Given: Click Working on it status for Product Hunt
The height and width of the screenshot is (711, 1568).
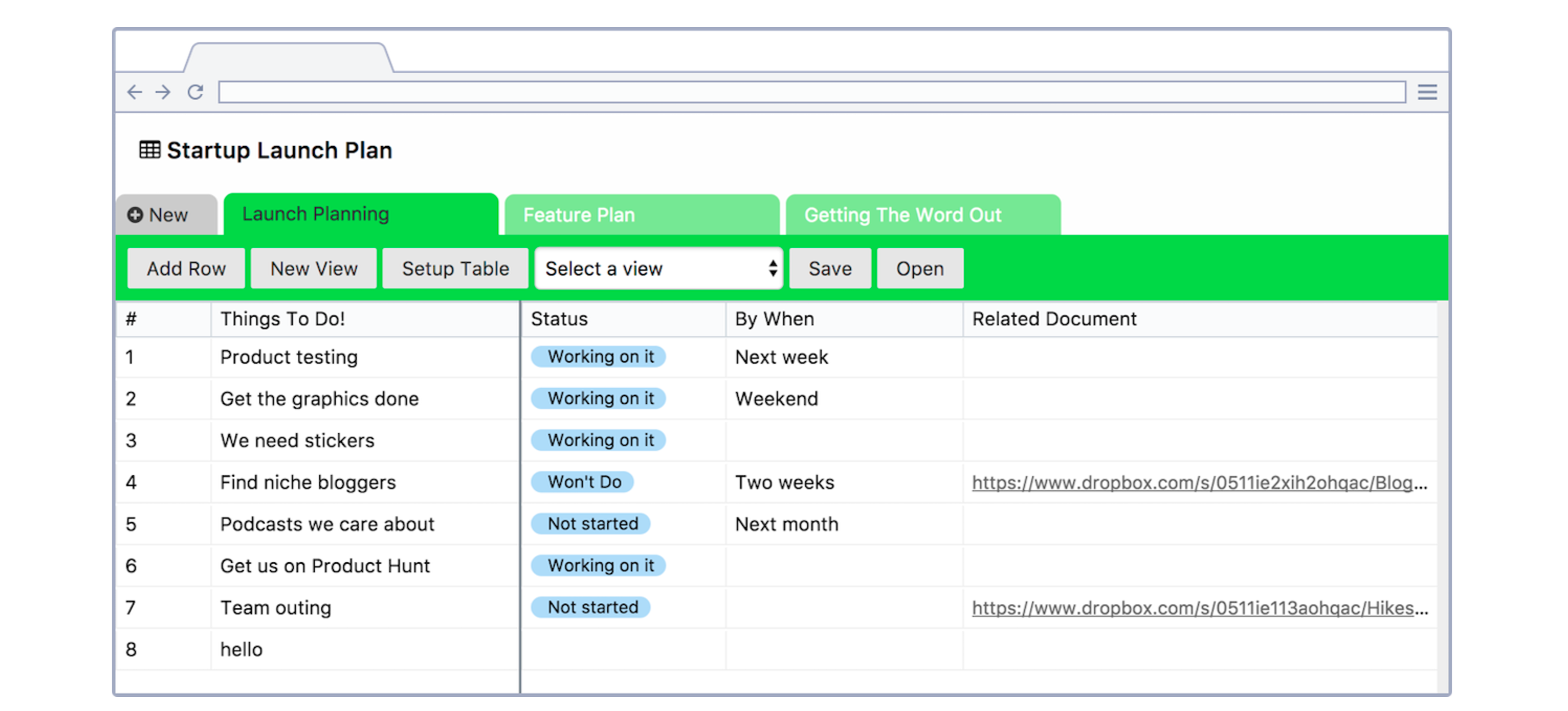Looking at the screenshot, I should click(x=598, y=565).
